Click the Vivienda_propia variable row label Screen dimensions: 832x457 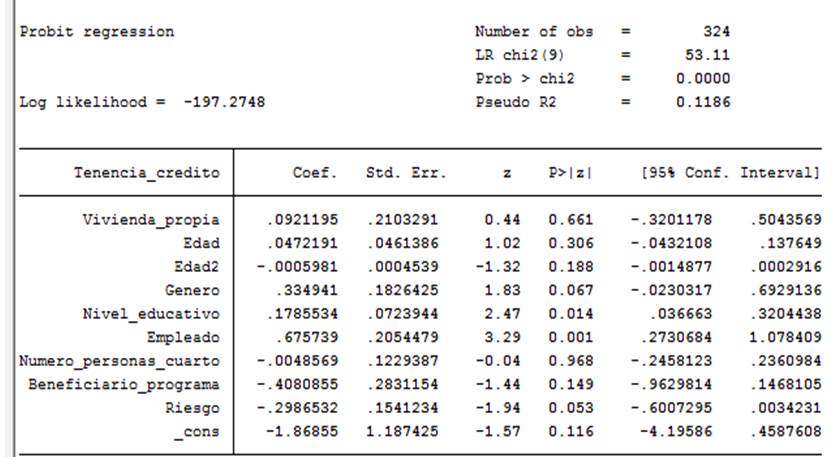pyautogui.click(x=151, y=220)
